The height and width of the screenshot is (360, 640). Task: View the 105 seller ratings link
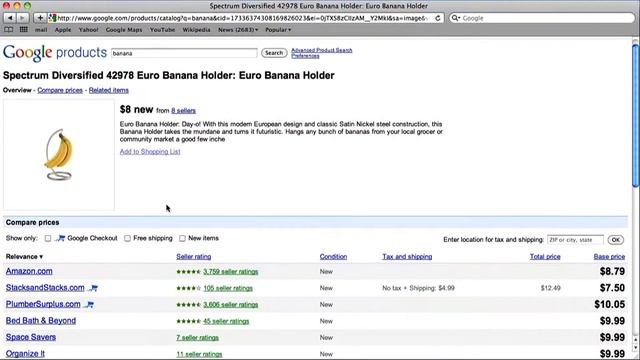pyautogui.click(x=228, y=288)
